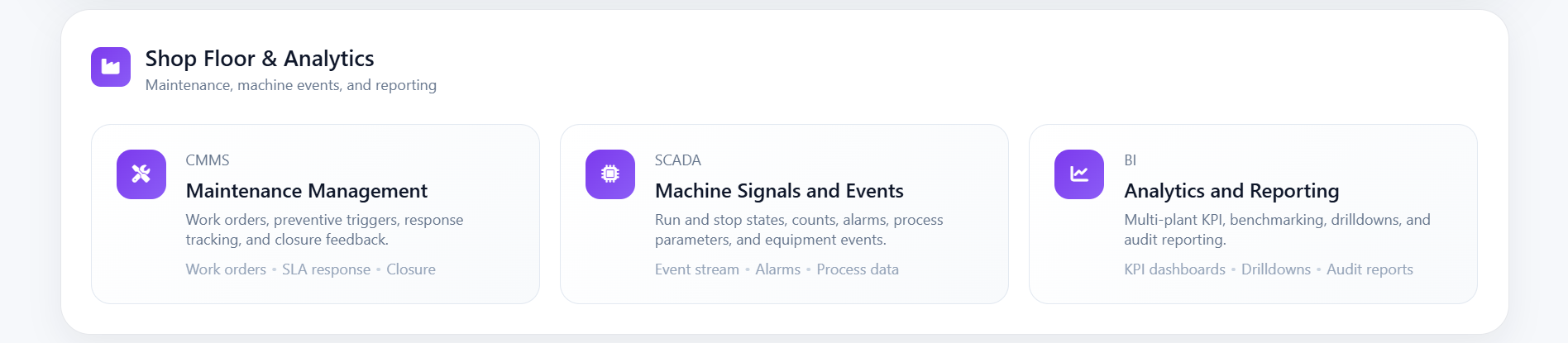Click the BI line chart icon
Screen dimensions: 1568x343
tap(1079, 174)
